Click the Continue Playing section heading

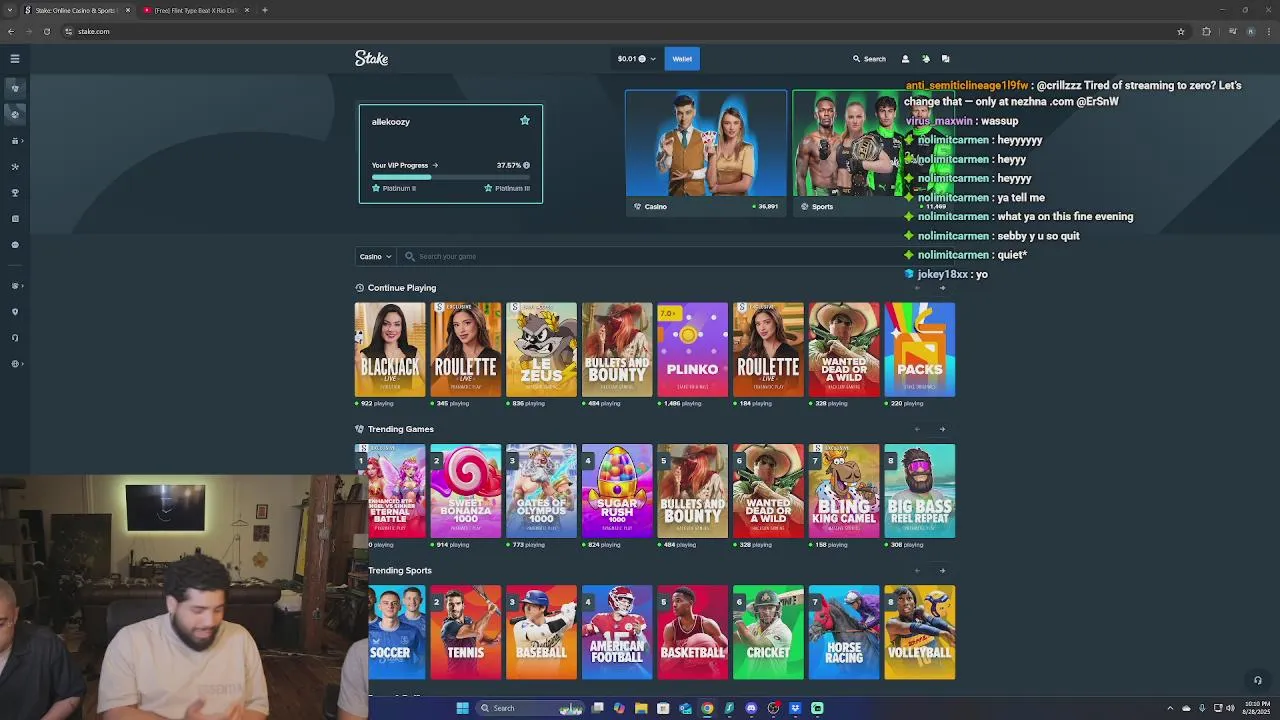click(x=401, y=288)
